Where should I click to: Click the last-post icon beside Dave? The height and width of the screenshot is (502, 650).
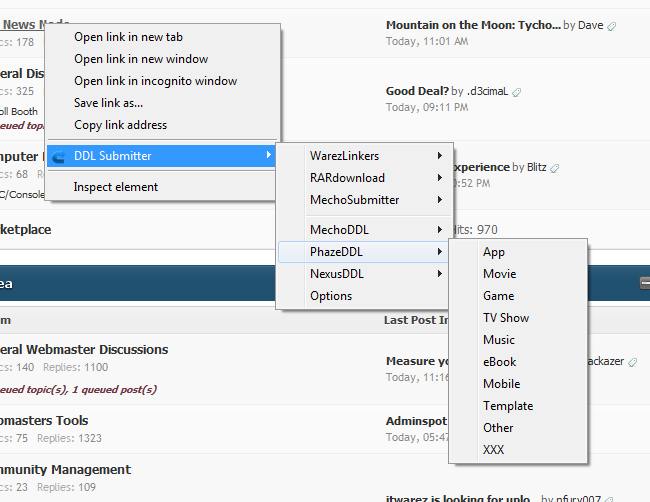click(612, 26)
